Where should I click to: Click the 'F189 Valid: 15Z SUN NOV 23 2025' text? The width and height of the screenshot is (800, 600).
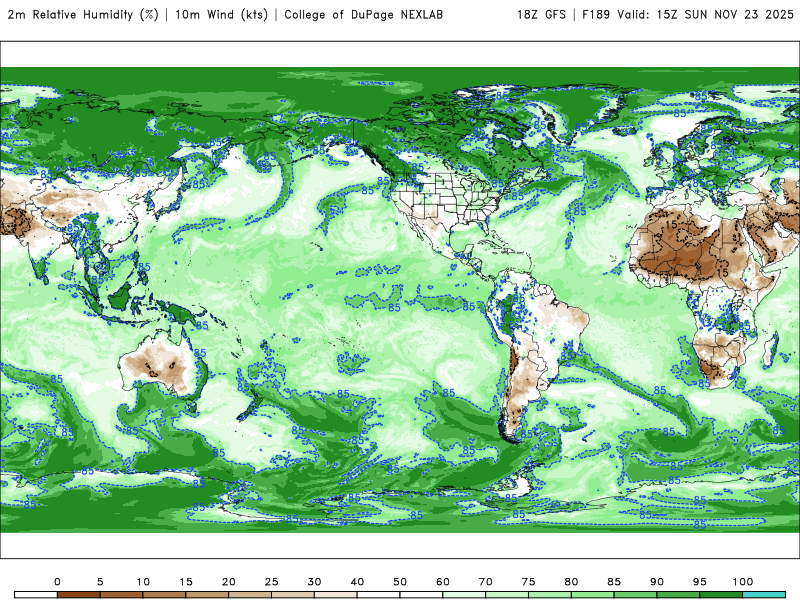click(x=688, y=15)
